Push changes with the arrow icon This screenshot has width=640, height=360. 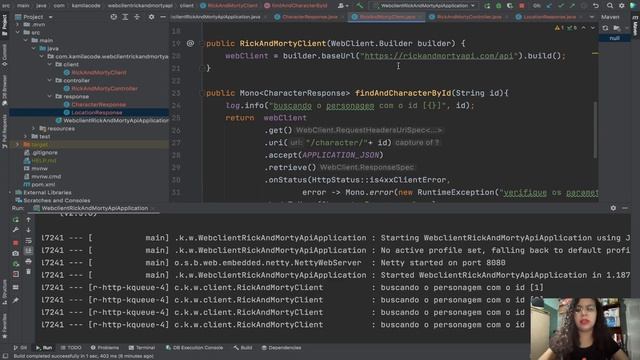572,6
